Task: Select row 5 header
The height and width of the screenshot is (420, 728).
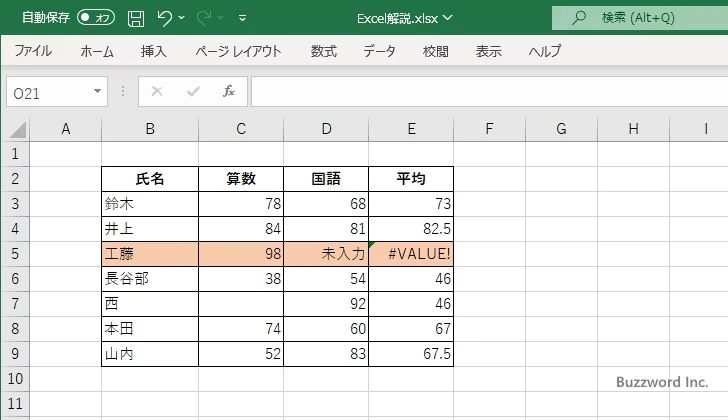Action: (15, 254)
